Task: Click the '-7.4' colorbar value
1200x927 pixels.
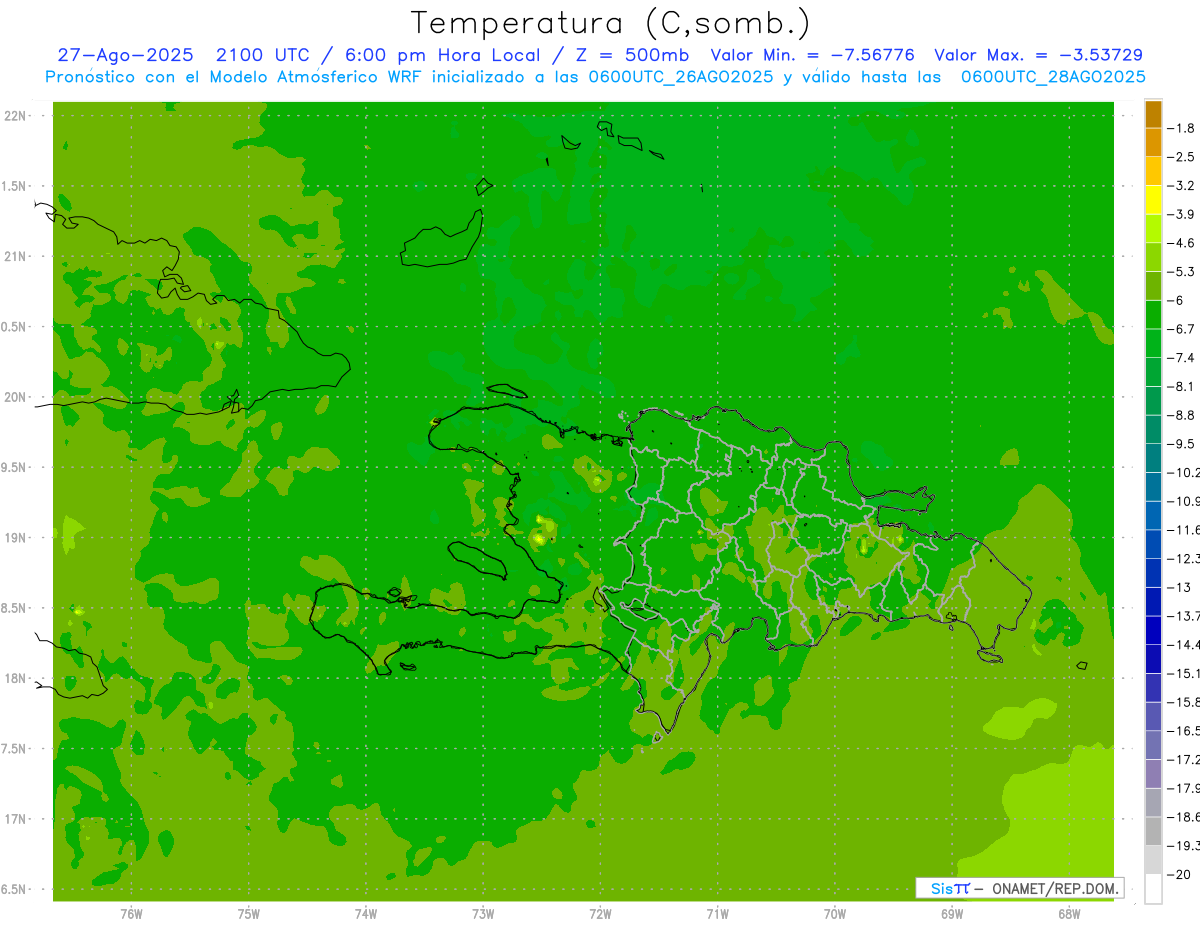Action: (1181, 357)
